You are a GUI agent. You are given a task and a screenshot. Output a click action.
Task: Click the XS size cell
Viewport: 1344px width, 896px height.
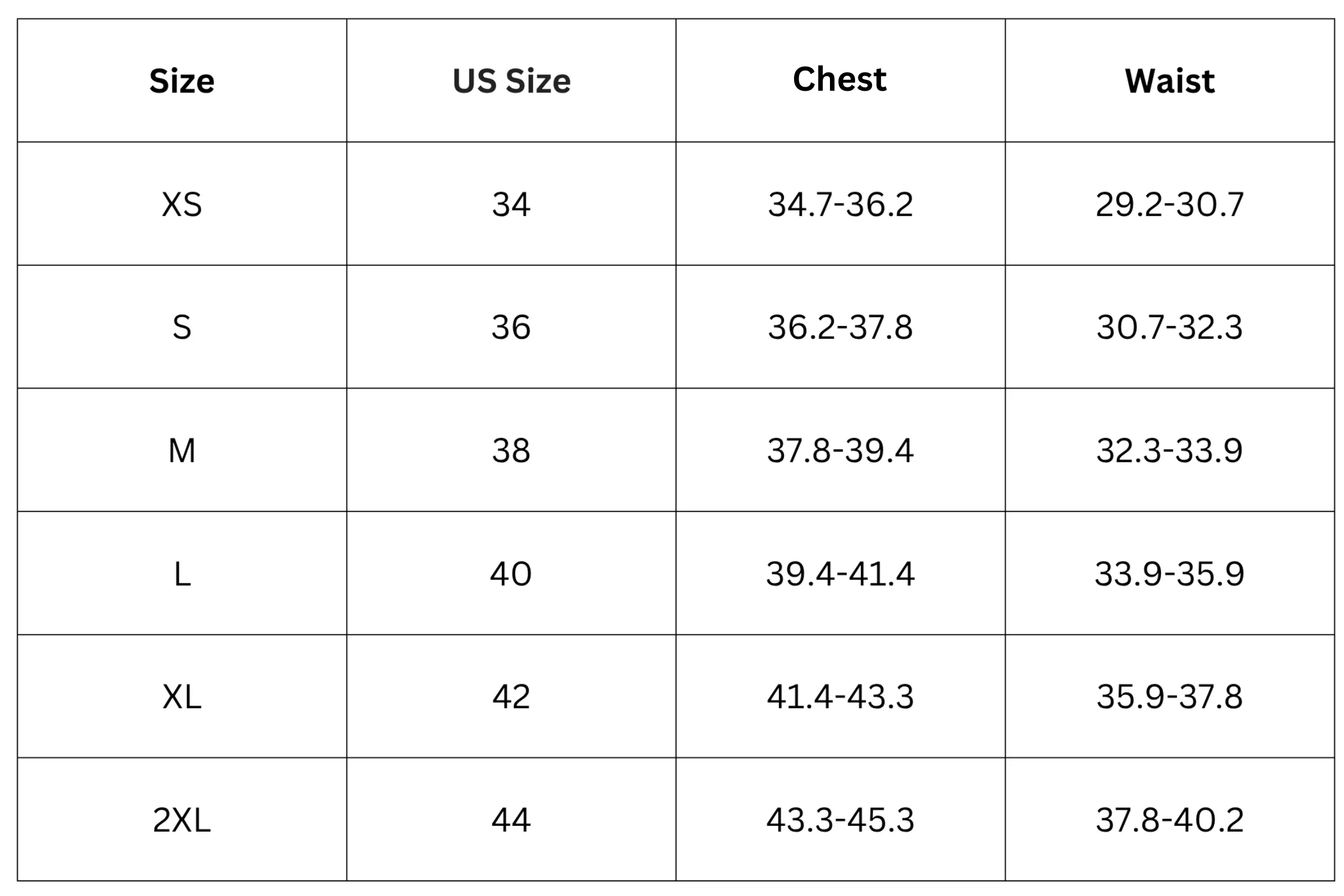pos(181,204)
